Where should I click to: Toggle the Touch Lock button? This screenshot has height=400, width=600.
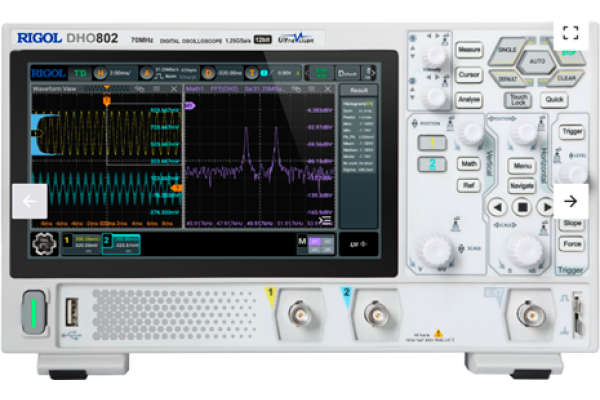[517, 99]
